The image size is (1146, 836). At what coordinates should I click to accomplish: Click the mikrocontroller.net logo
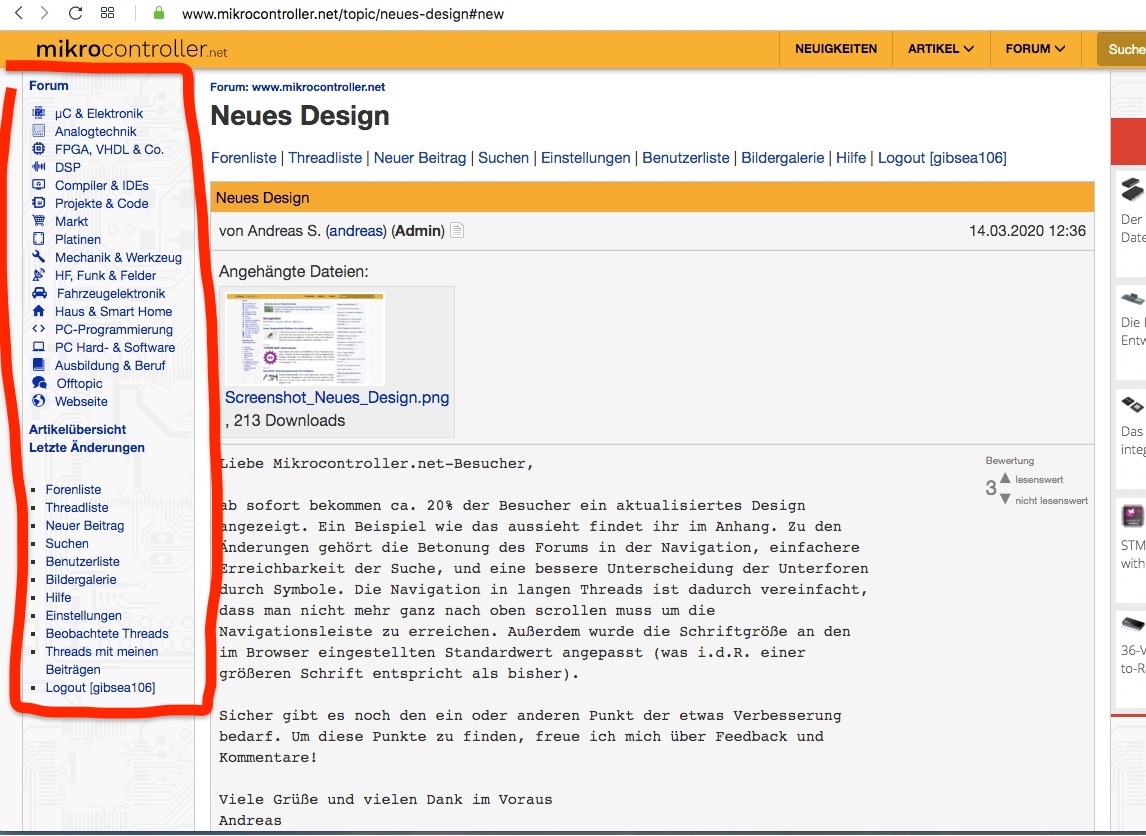tap(132, 49)
